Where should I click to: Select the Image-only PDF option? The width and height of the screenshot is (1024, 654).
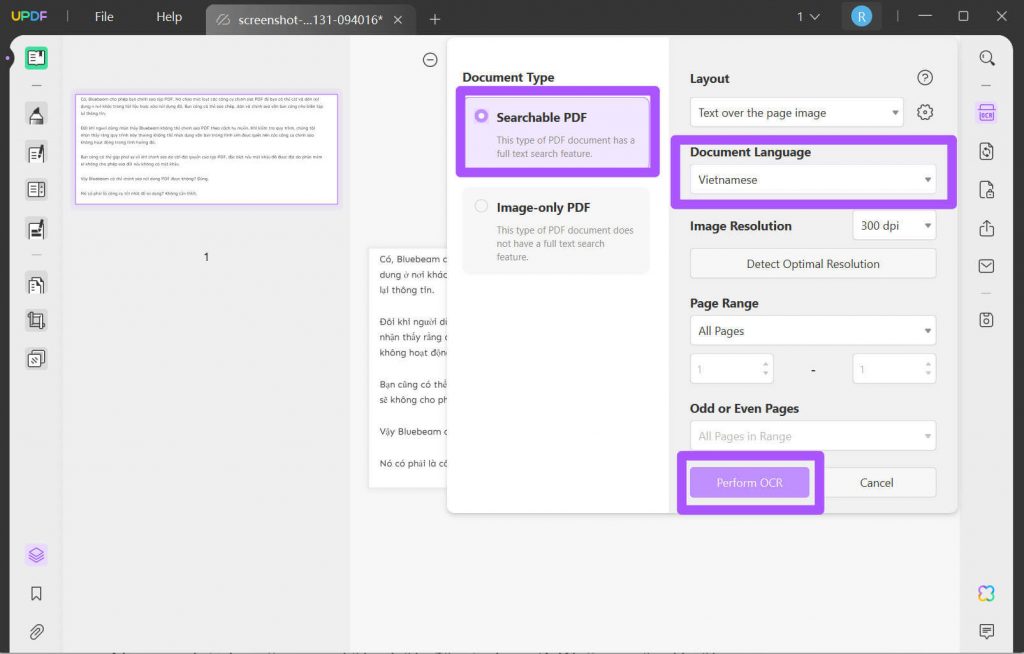[481, 207]
